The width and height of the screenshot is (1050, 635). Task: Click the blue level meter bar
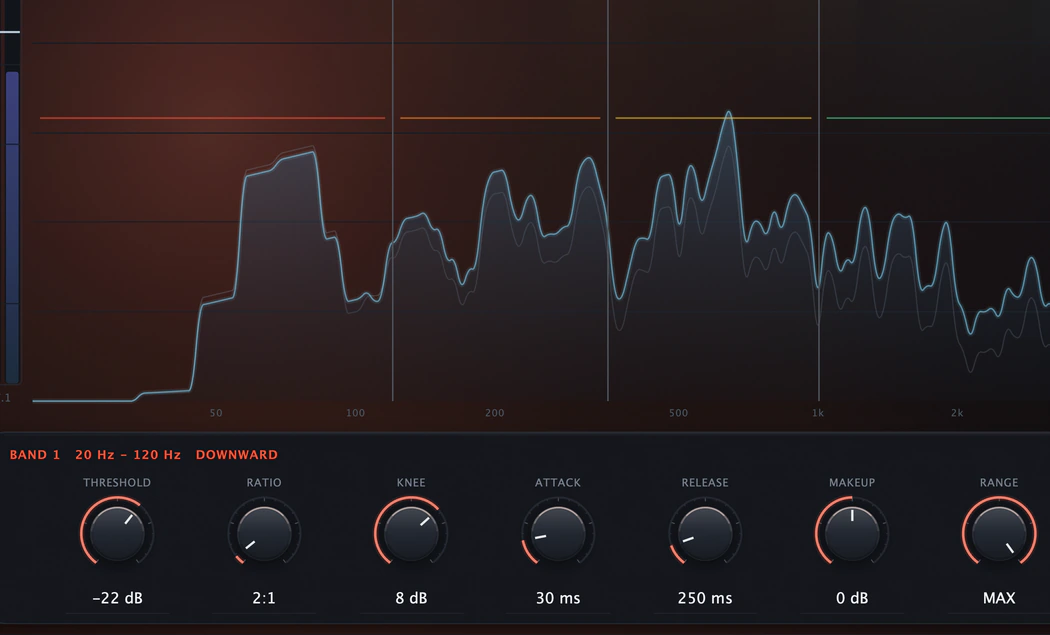point(12,226)
